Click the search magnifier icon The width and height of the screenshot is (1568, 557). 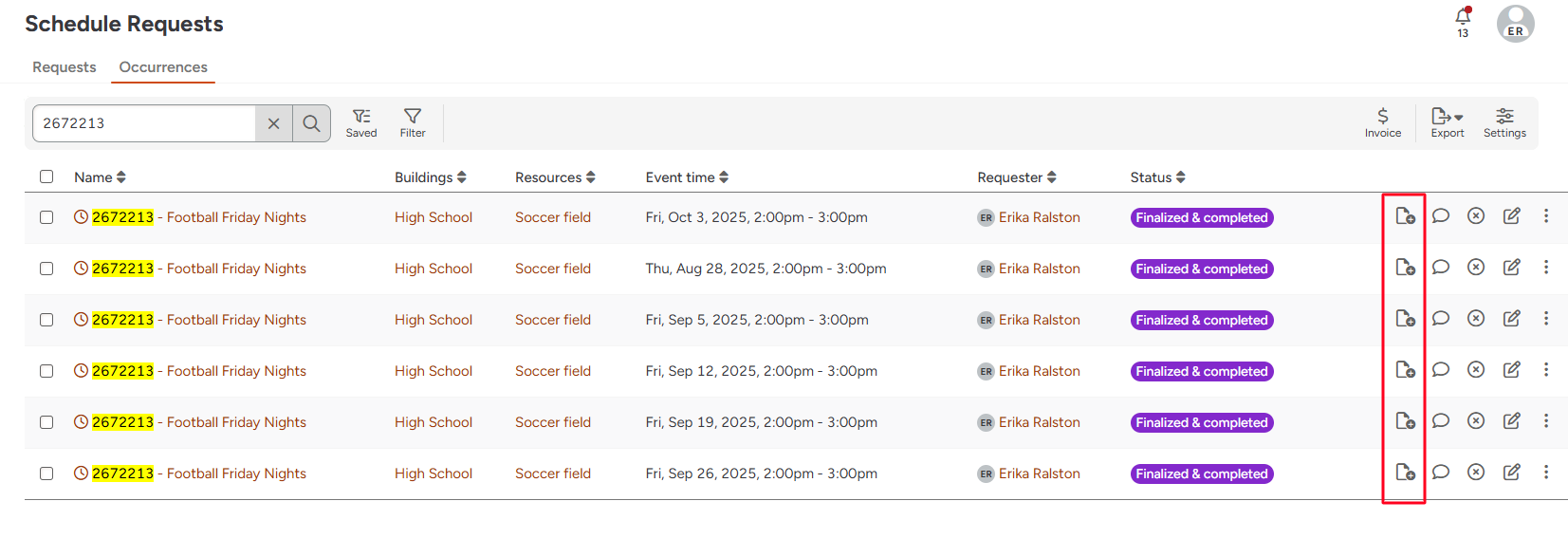[311, 123]
